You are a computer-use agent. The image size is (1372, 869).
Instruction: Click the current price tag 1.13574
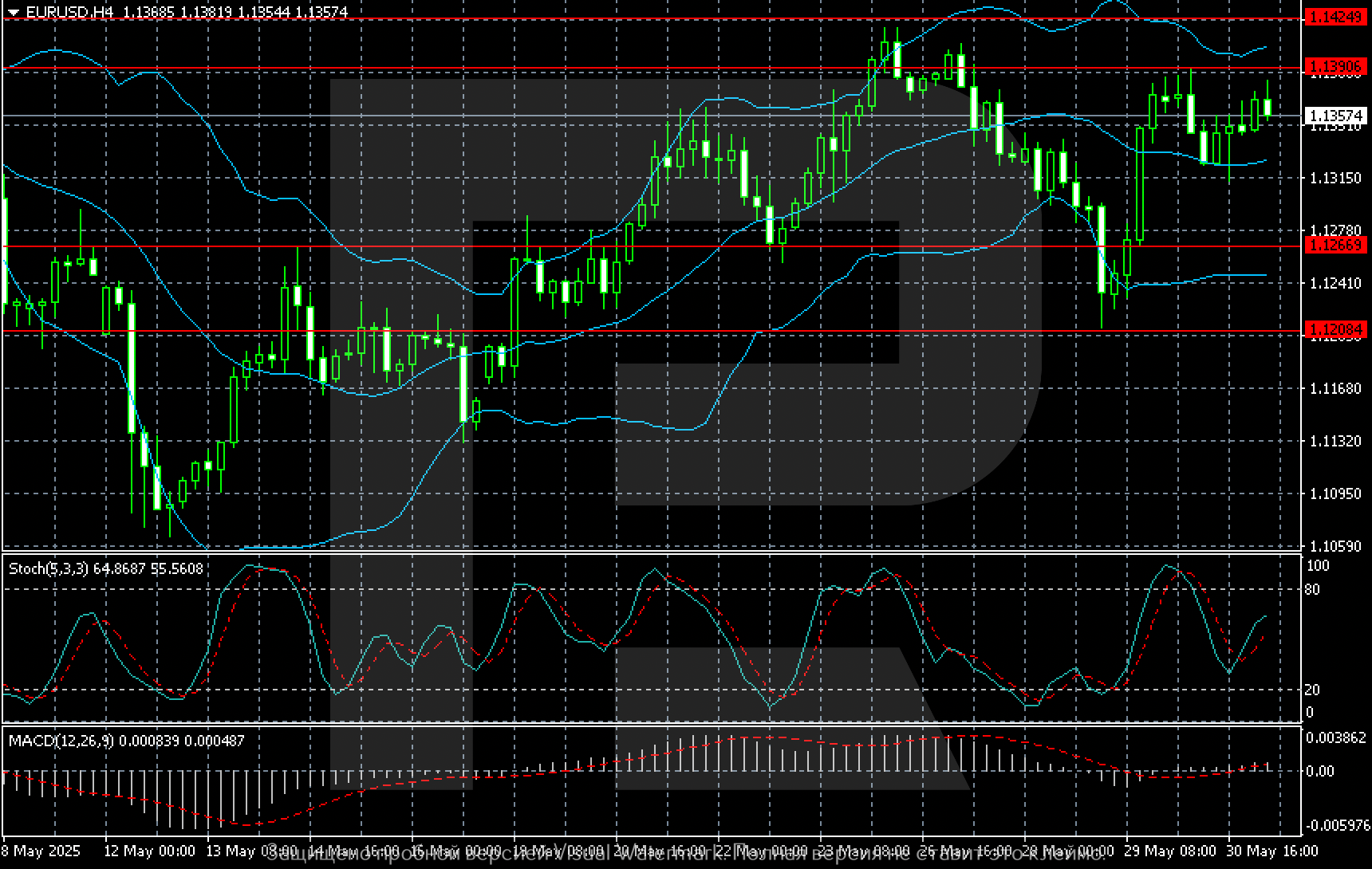1337,116
